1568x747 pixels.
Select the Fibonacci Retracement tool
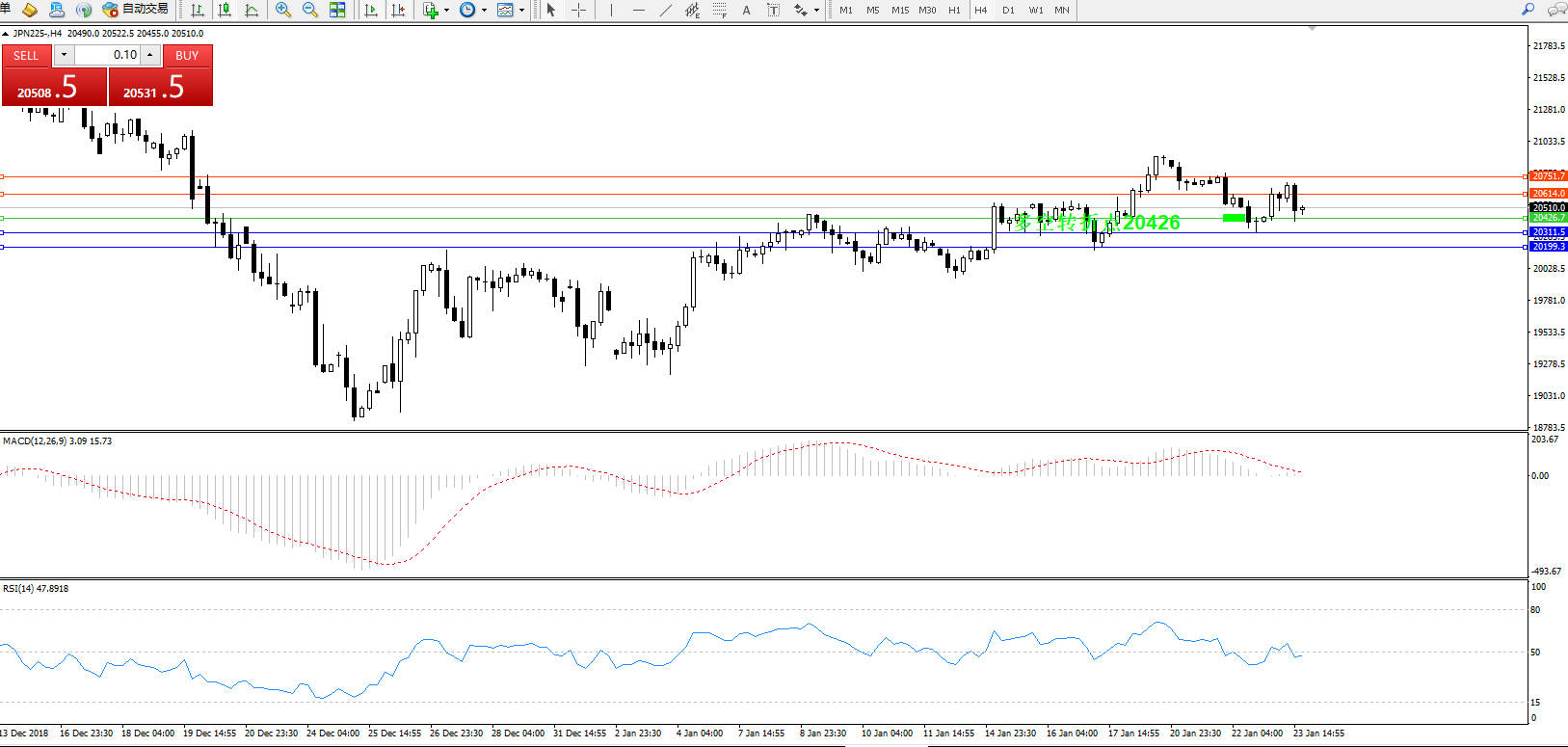tap(720, 10)
